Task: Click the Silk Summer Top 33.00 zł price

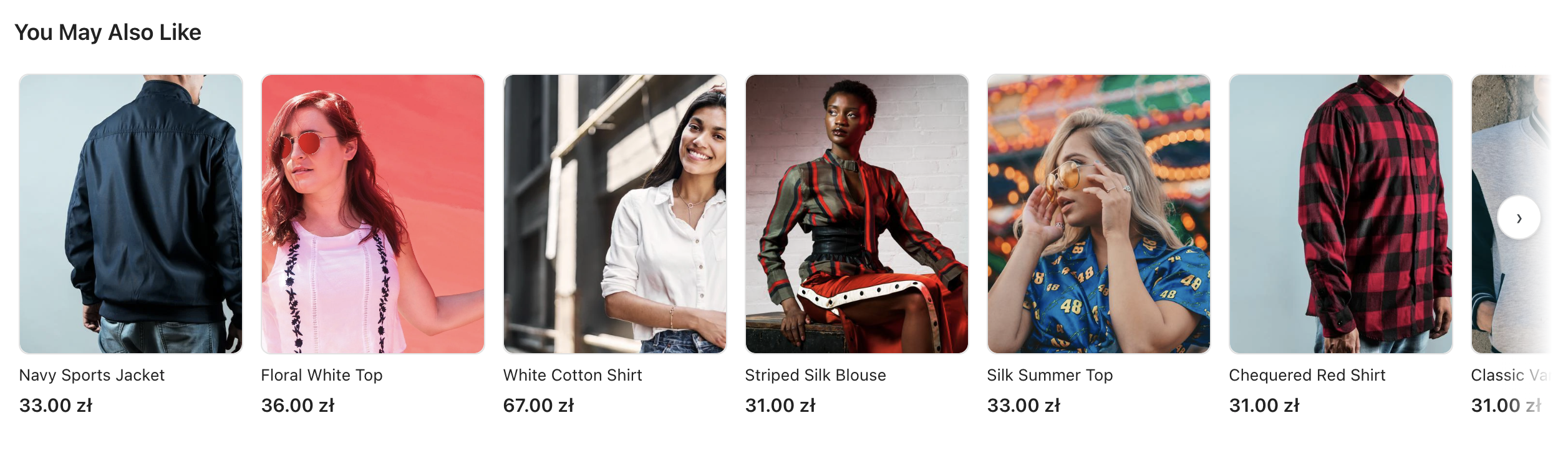Action: [x=1024, y=406]
